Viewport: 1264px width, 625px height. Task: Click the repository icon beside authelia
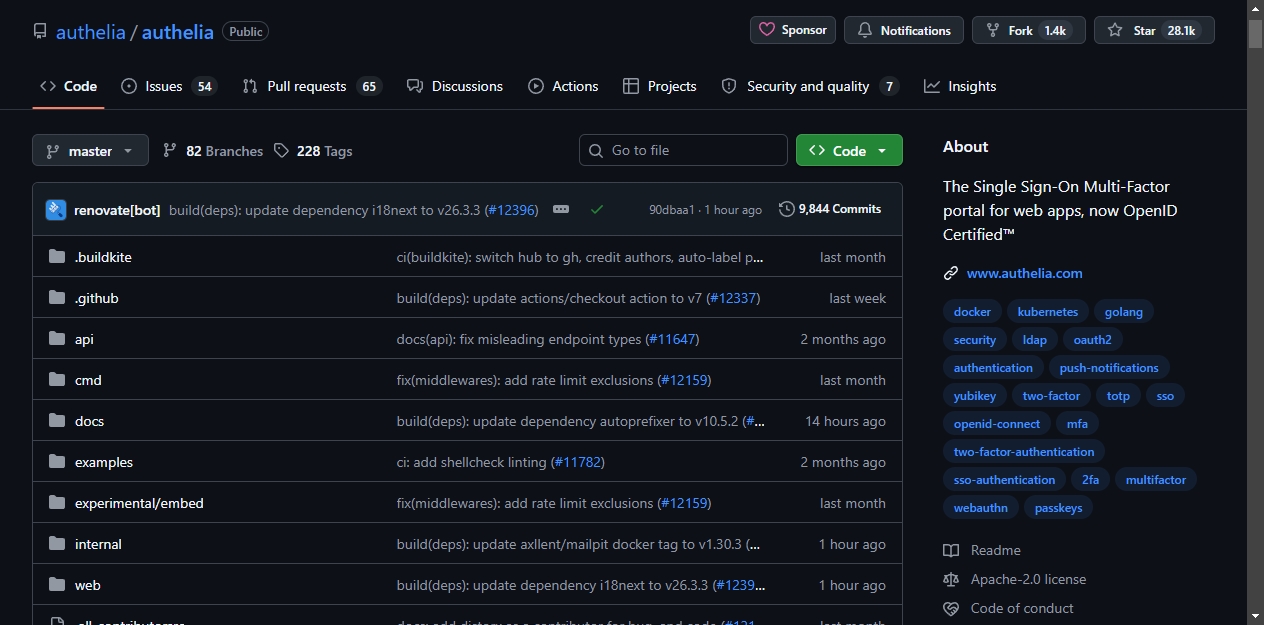point(40,31)
